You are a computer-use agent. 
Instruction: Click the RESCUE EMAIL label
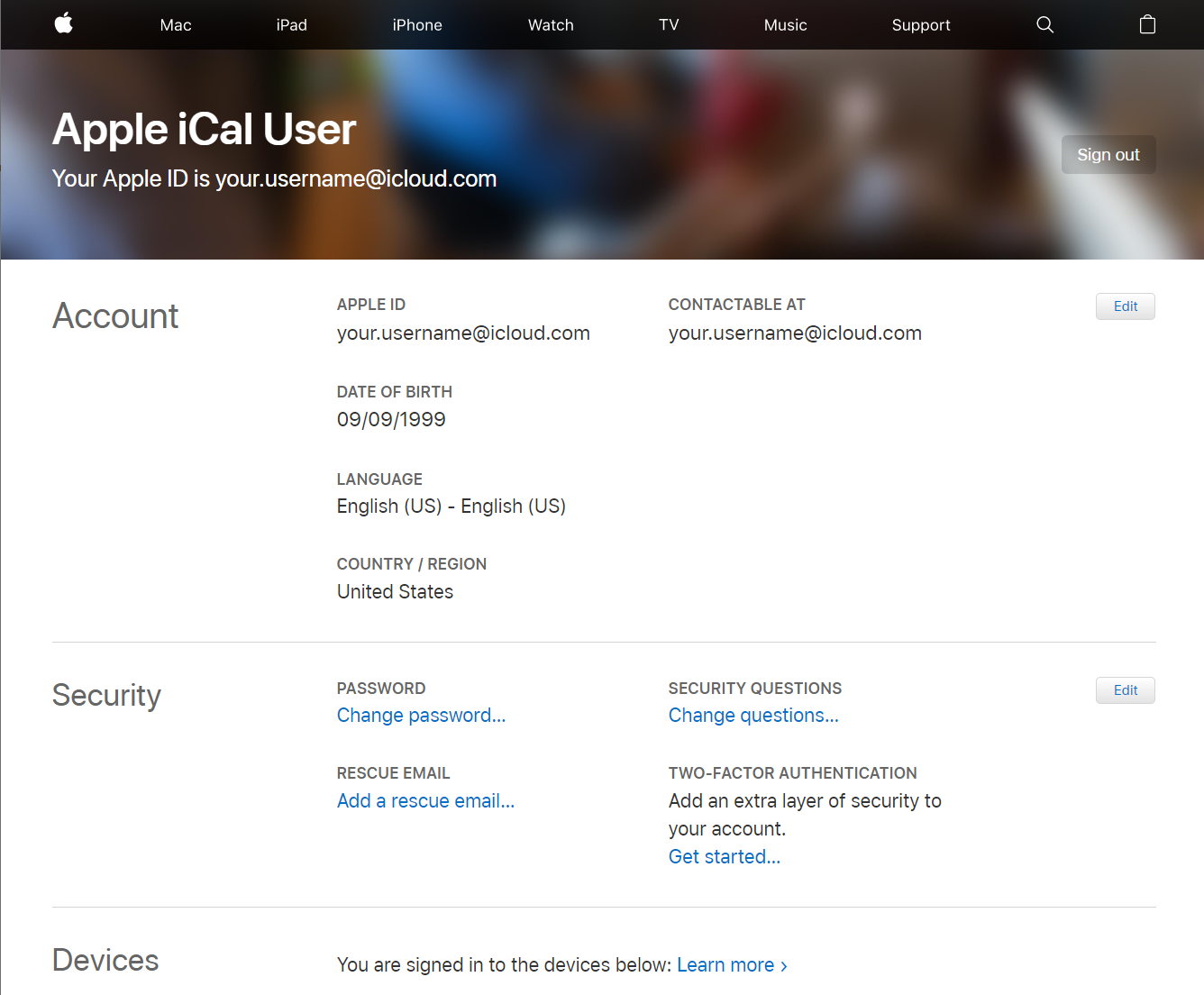coord(393,773)
